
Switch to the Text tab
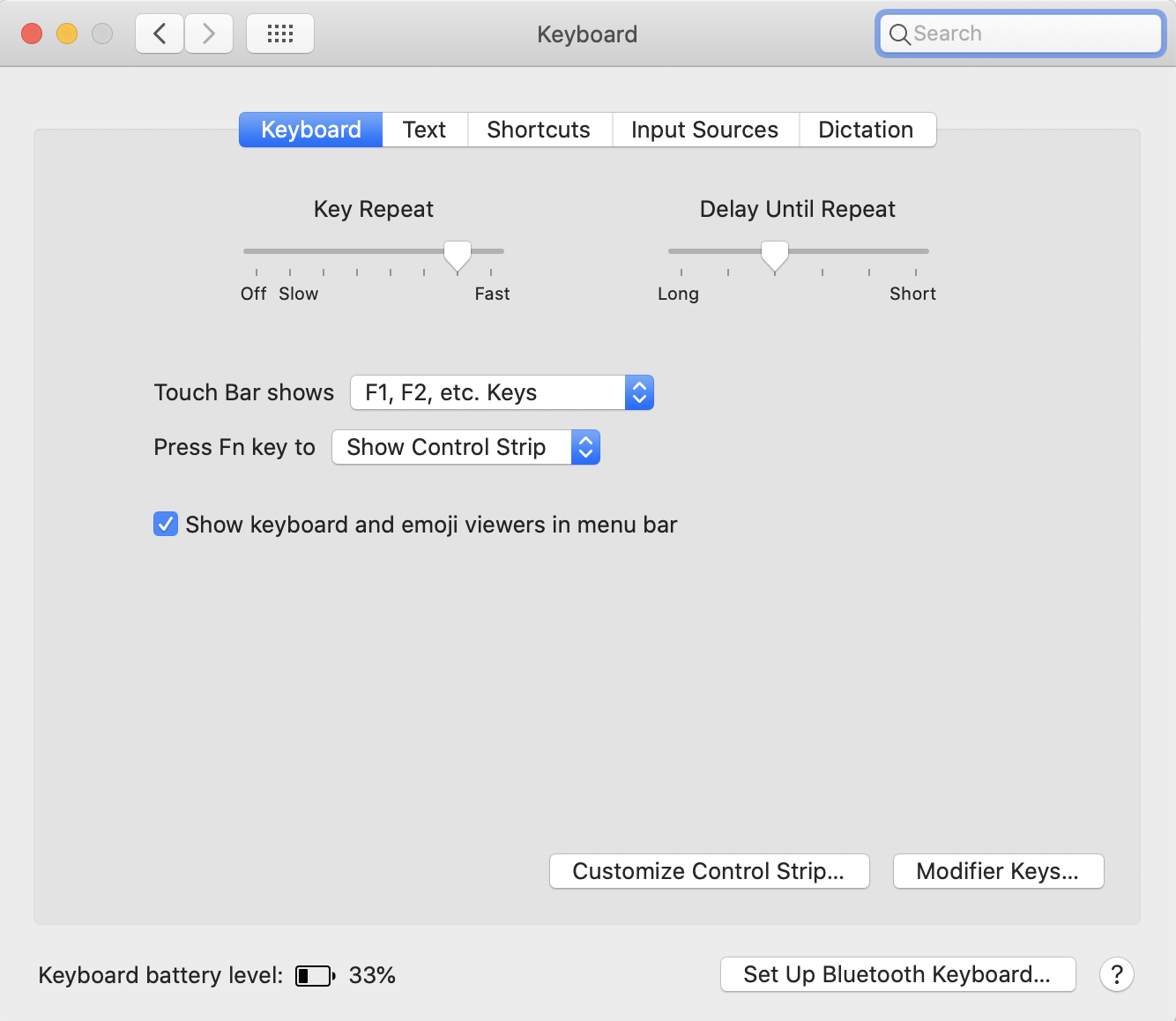pos(424,130)
